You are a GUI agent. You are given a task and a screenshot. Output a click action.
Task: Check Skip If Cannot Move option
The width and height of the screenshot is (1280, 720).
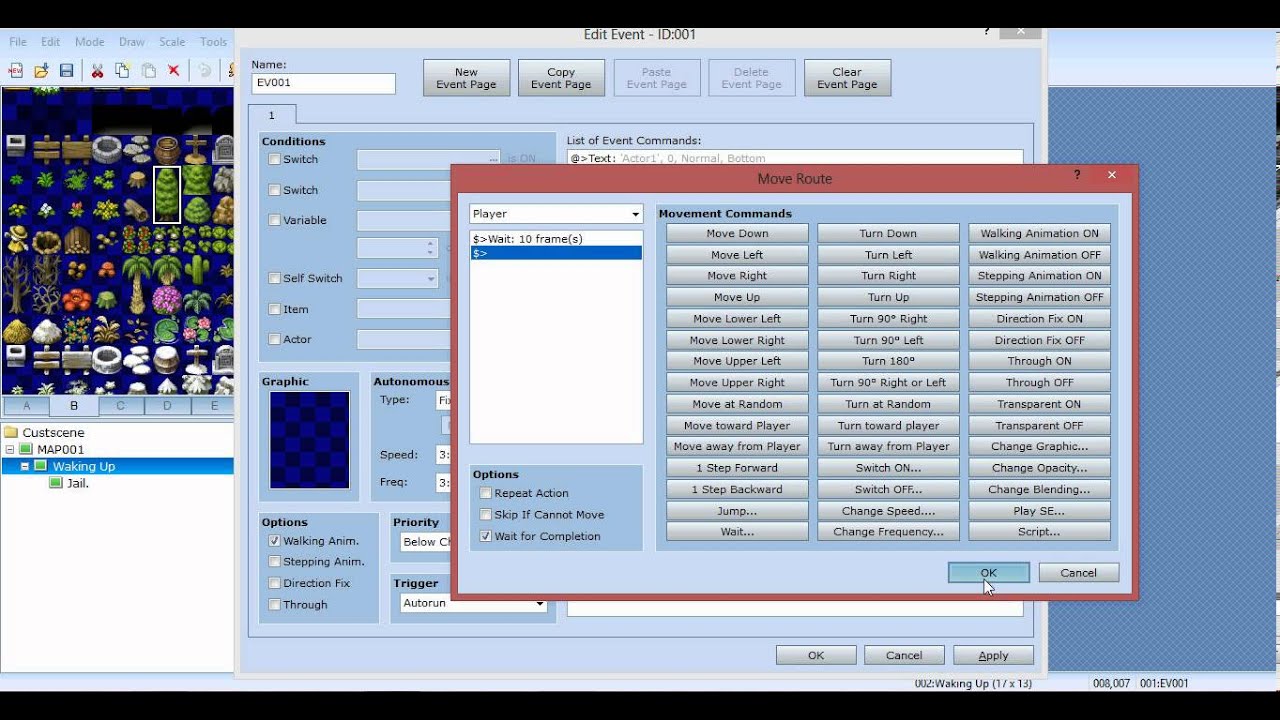(486, 515)
